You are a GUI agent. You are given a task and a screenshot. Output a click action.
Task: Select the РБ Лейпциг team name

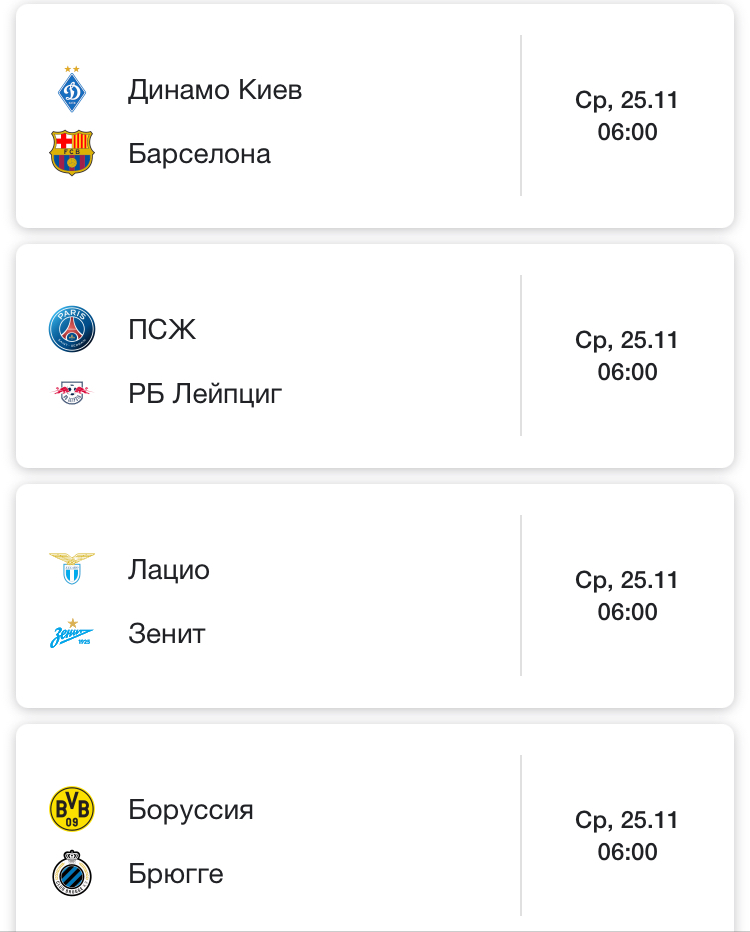(x=205, y=394)
